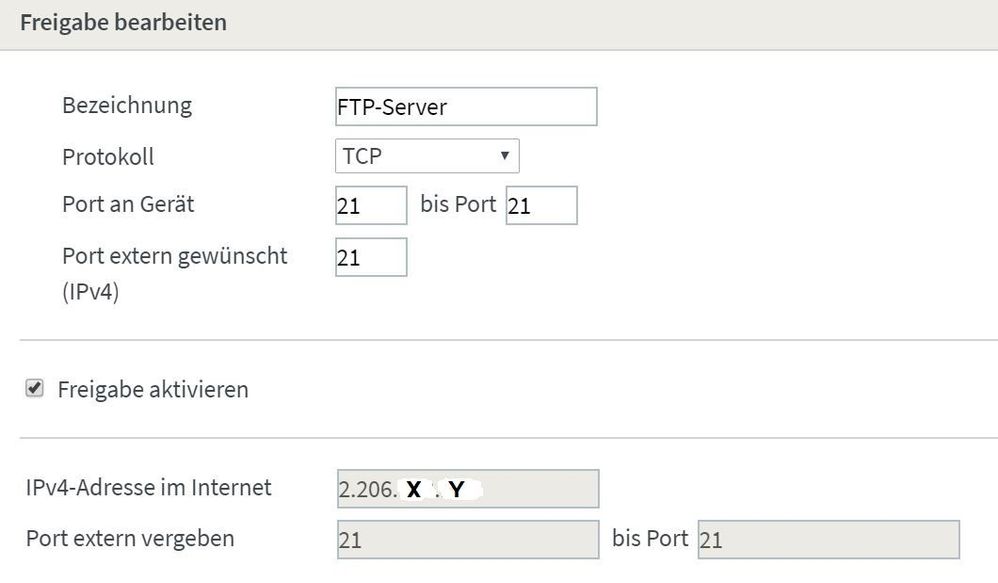
Task: Click the Port extern vergeben label
Action: (x=130, y=539)
